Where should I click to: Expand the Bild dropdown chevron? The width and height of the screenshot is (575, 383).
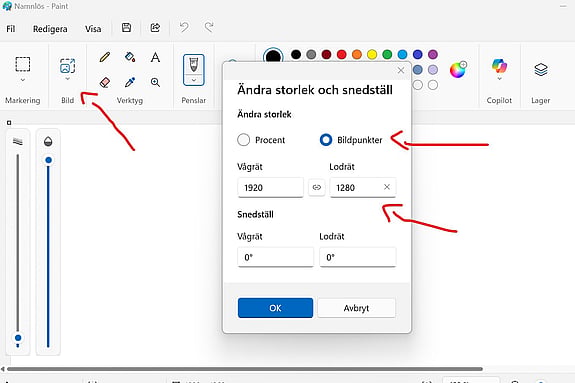(67, 79)
